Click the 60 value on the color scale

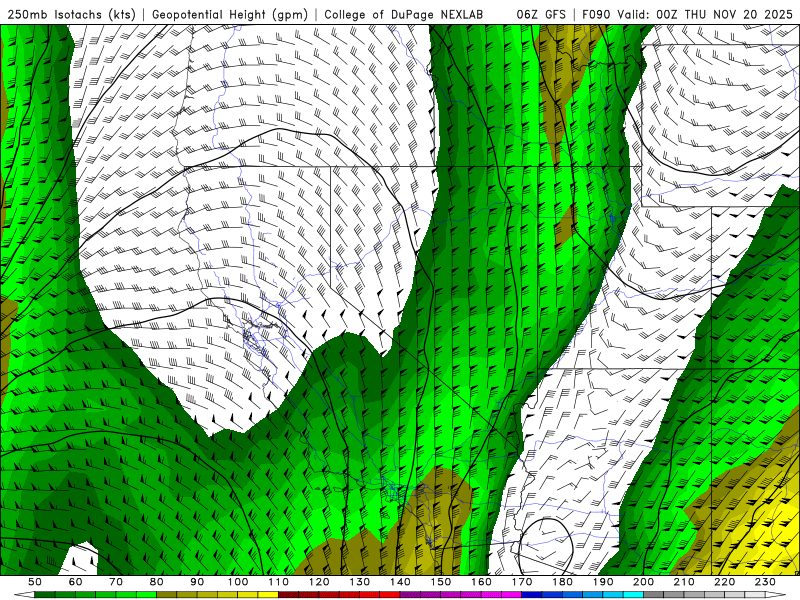75,582
